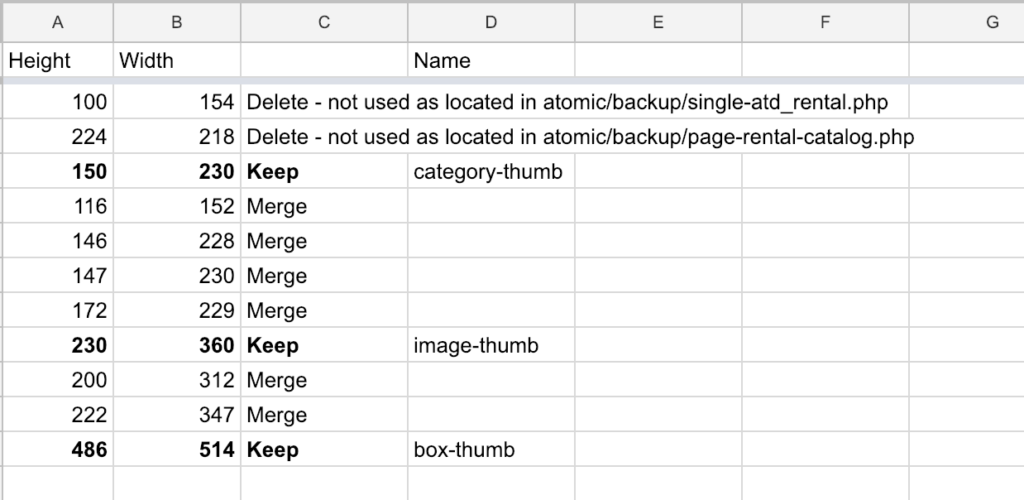The image size is (1024, 500).
Task: Click the Keep cell beside 514
Action: coord(324,449)
